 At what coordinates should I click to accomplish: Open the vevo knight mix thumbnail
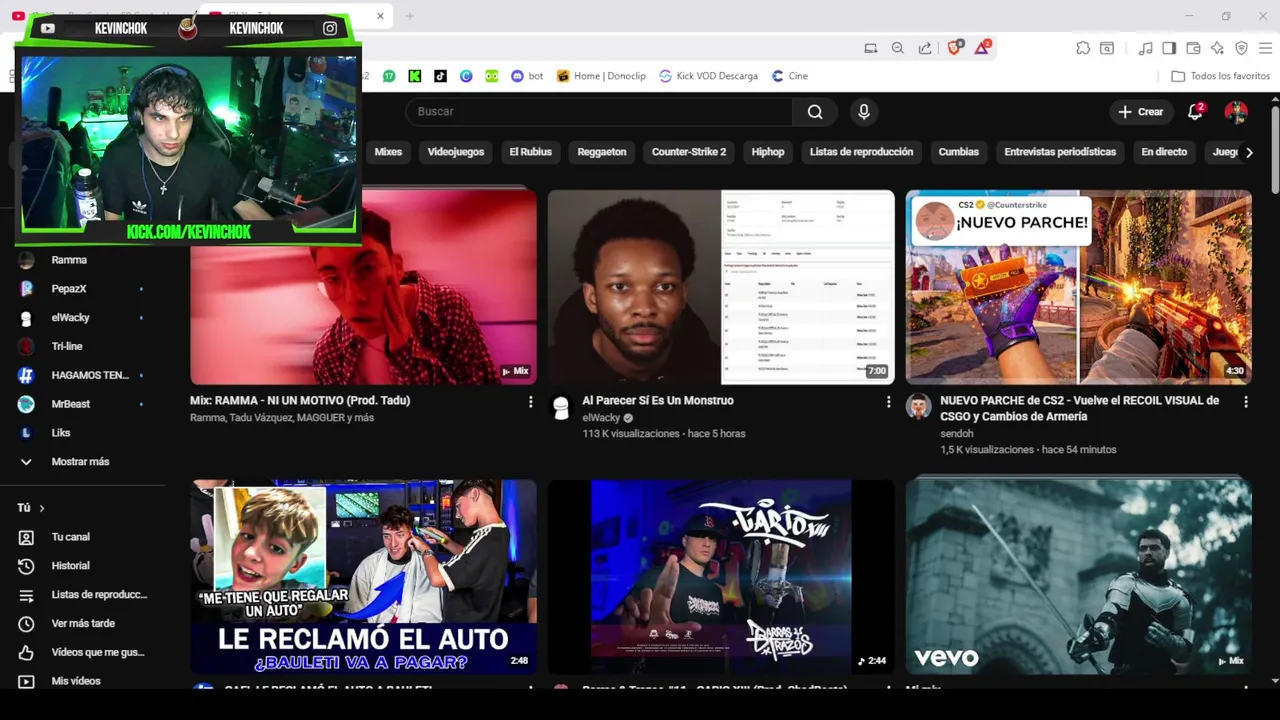tap(1079, 577)
